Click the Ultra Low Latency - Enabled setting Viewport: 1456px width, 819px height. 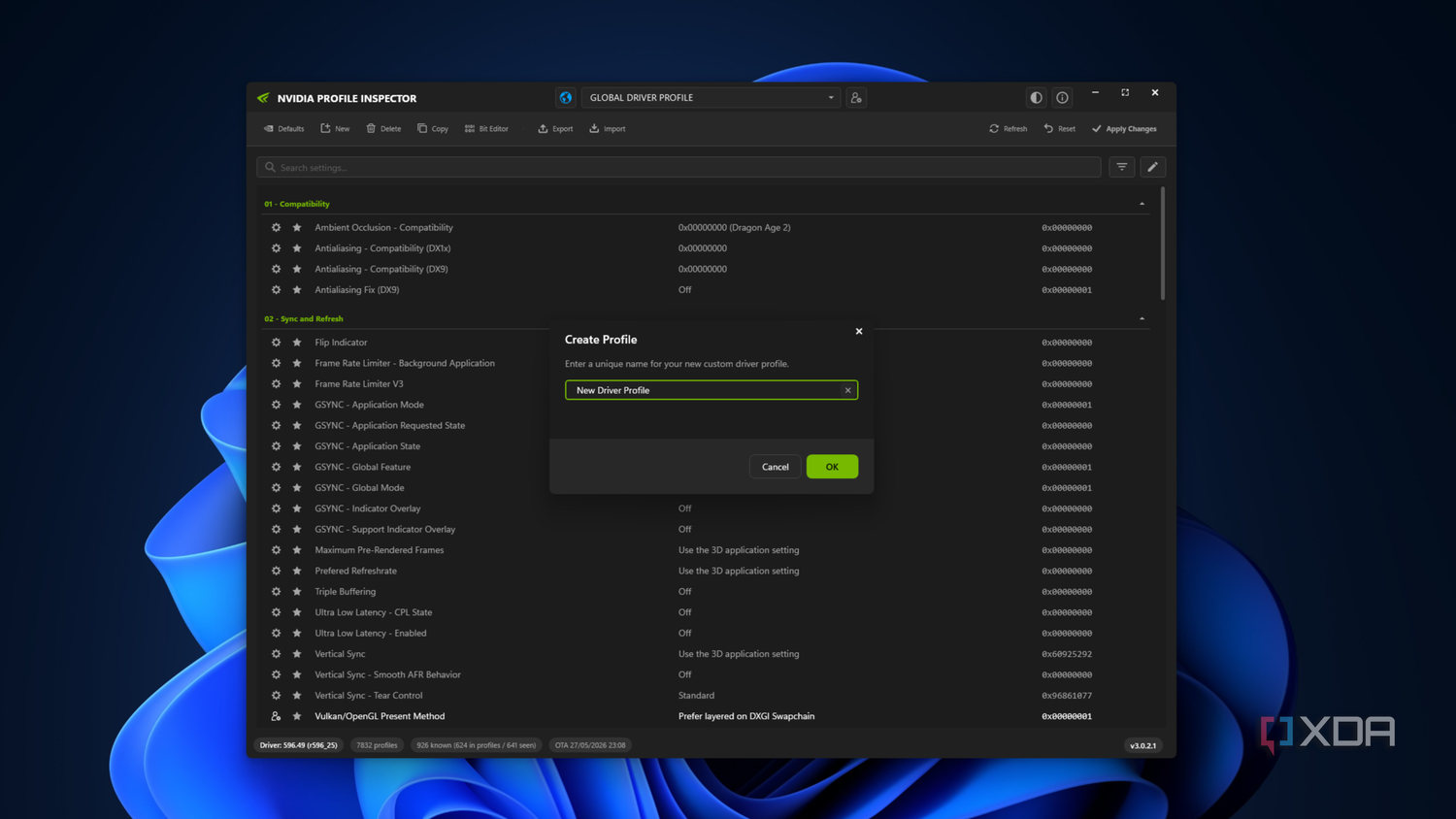(x=371, y=634)
